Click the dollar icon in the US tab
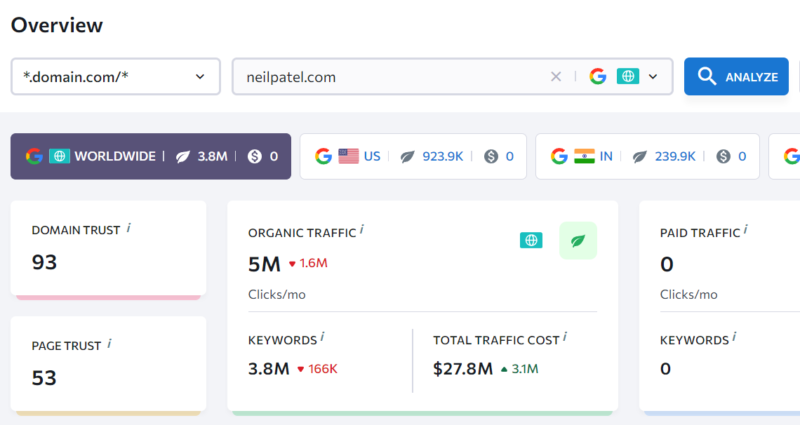This screenshot has width=800, height=425. pyautogui.click(x=491, y=156)
